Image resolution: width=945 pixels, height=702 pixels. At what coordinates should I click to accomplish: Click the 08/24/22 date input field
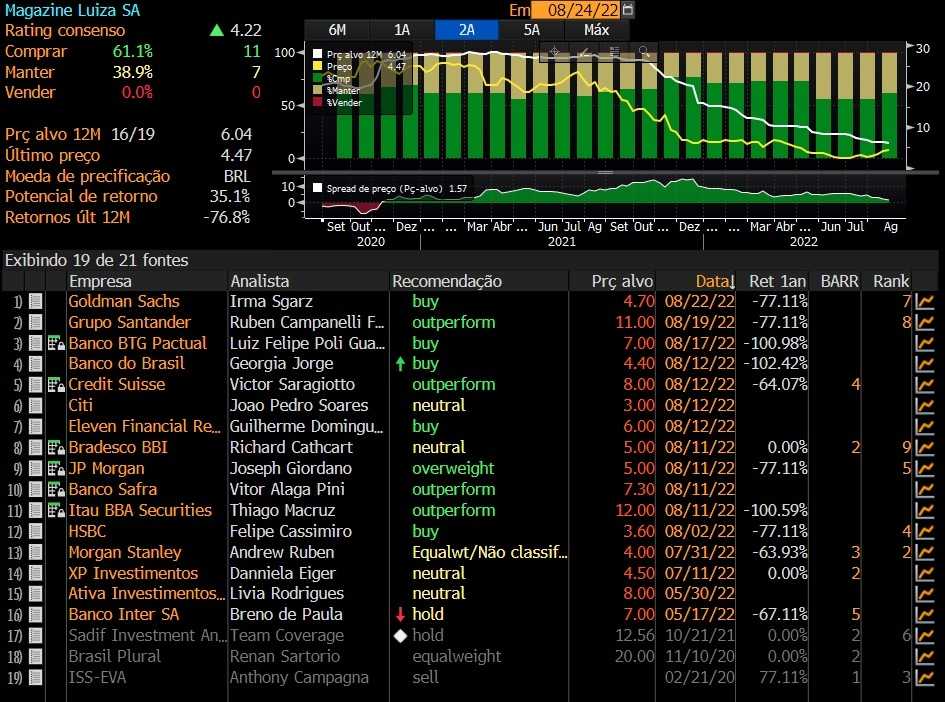tap(577, 10)
